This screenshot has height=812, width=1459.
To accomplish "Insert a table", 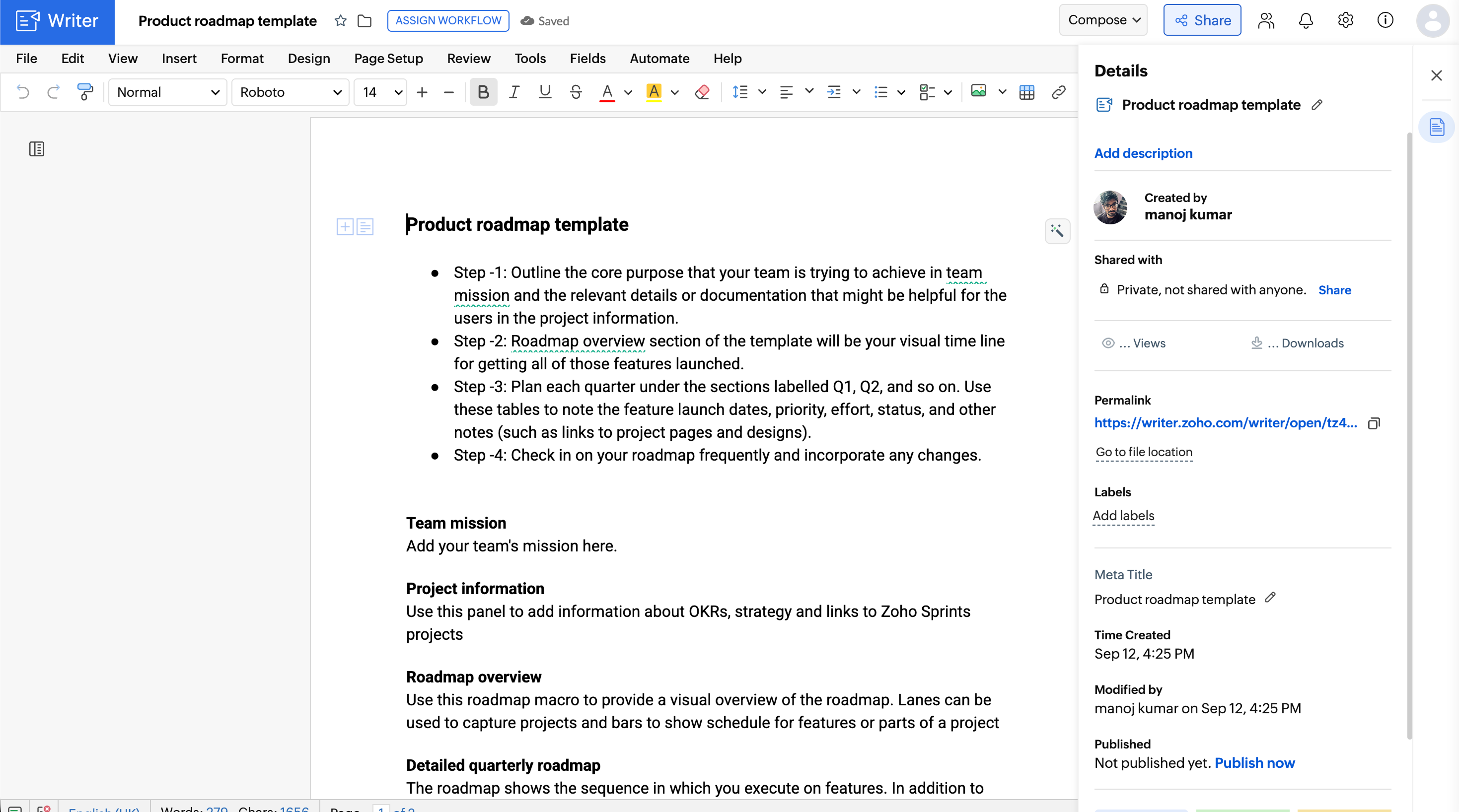I will pyautogui.click(x=1027, y=92).
